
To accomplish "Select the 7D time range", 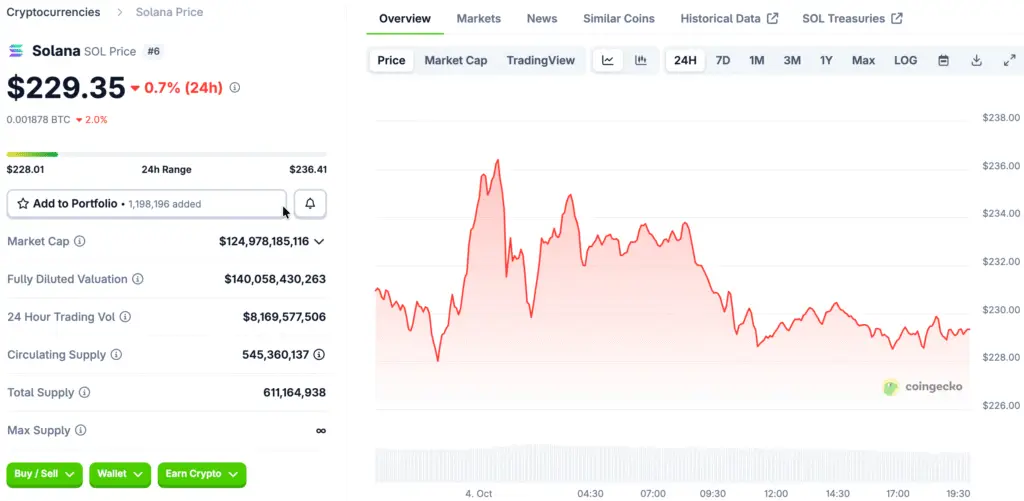I will (x=722, y=60).
